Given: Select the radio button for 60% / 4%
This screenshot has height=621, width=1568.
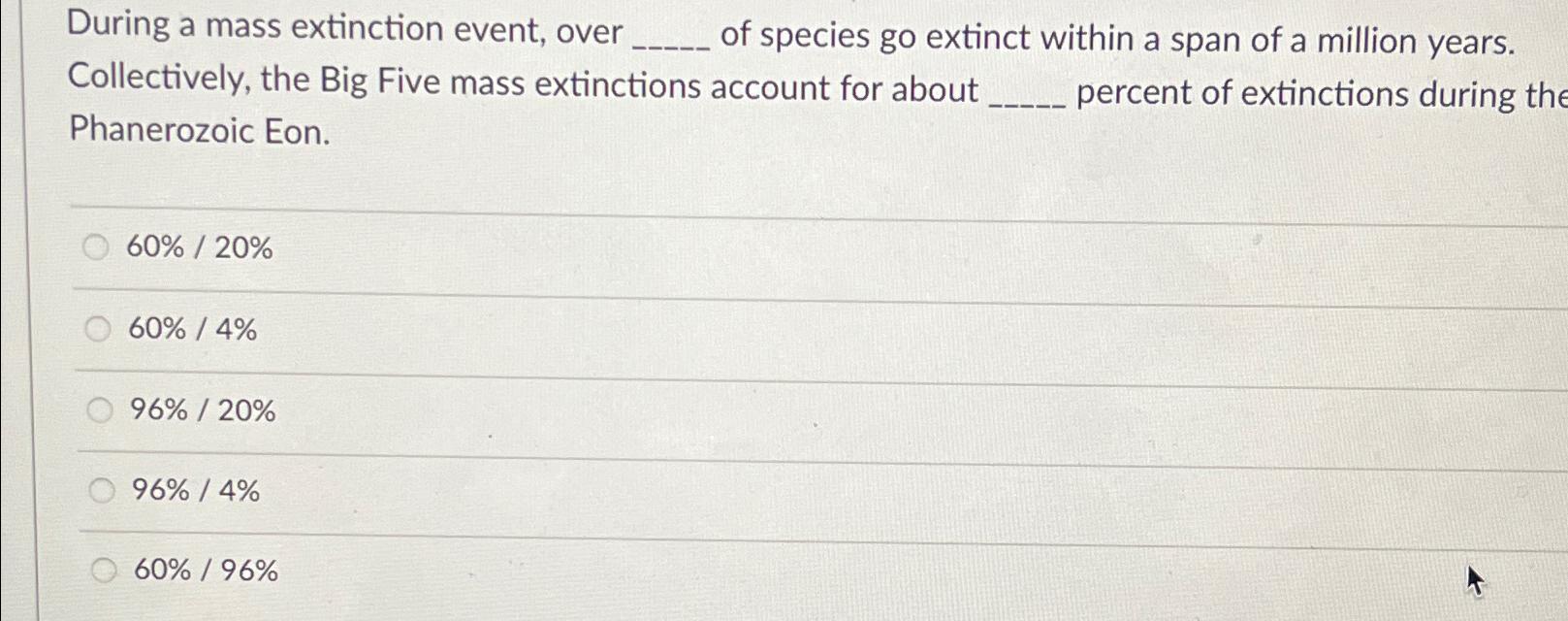Looking at the screenshot, I should (97, 330).
